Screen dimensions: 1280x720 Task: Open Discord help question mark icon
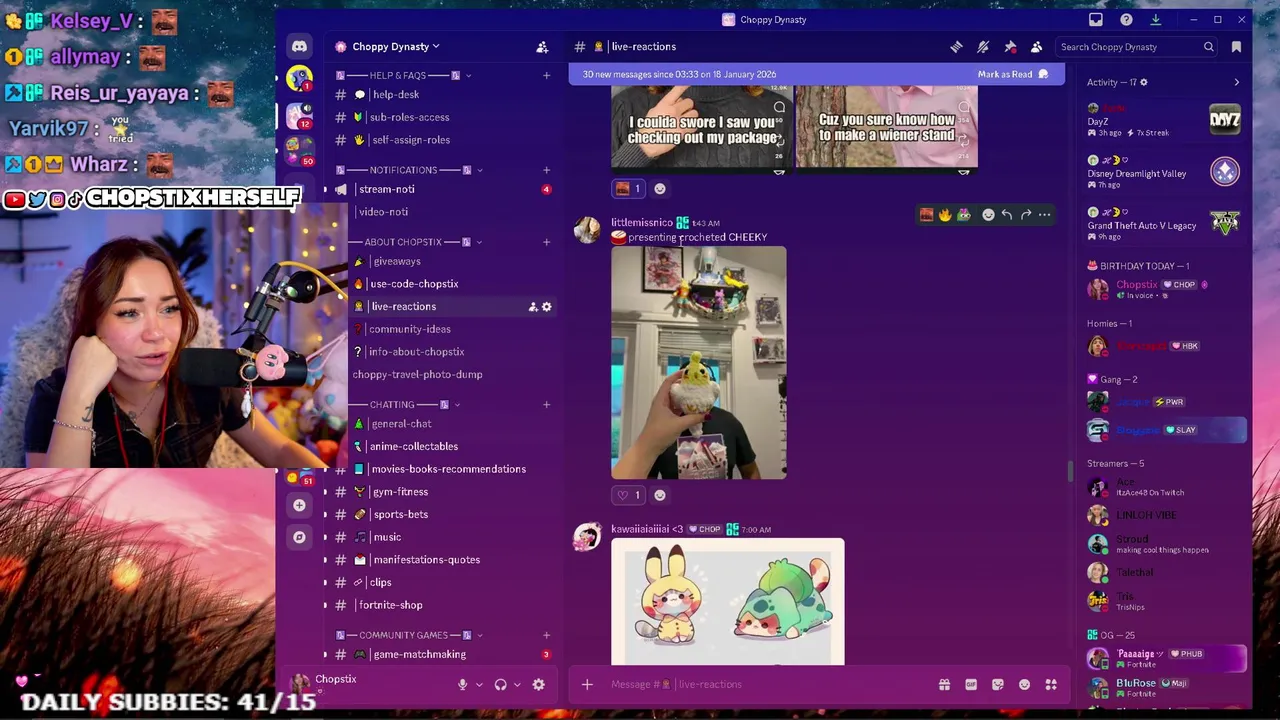1126,20
